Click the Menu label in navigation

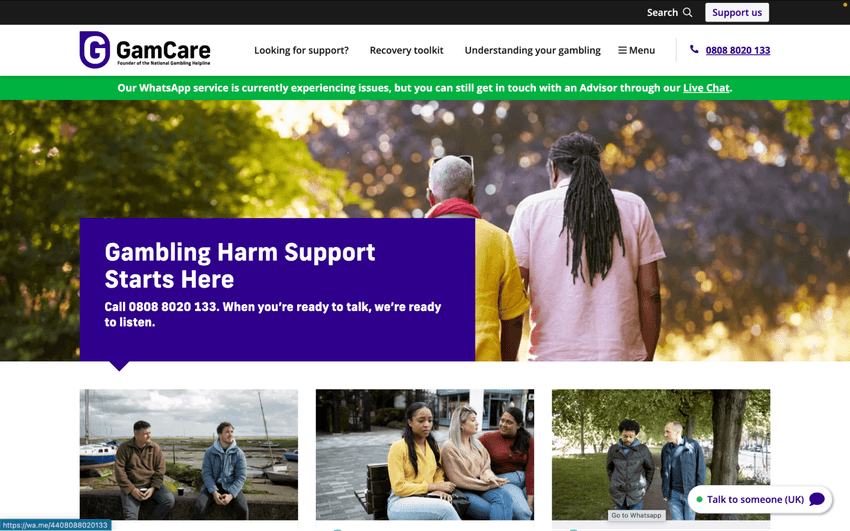pyautogui.click(x=642, y=50)
